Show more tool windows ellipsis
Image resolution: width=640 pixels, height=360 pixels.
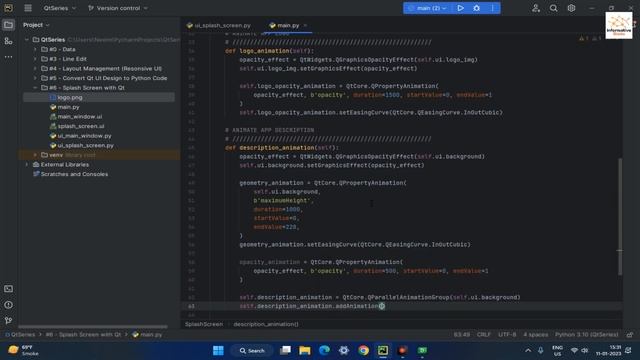click(x=8, y=57)
